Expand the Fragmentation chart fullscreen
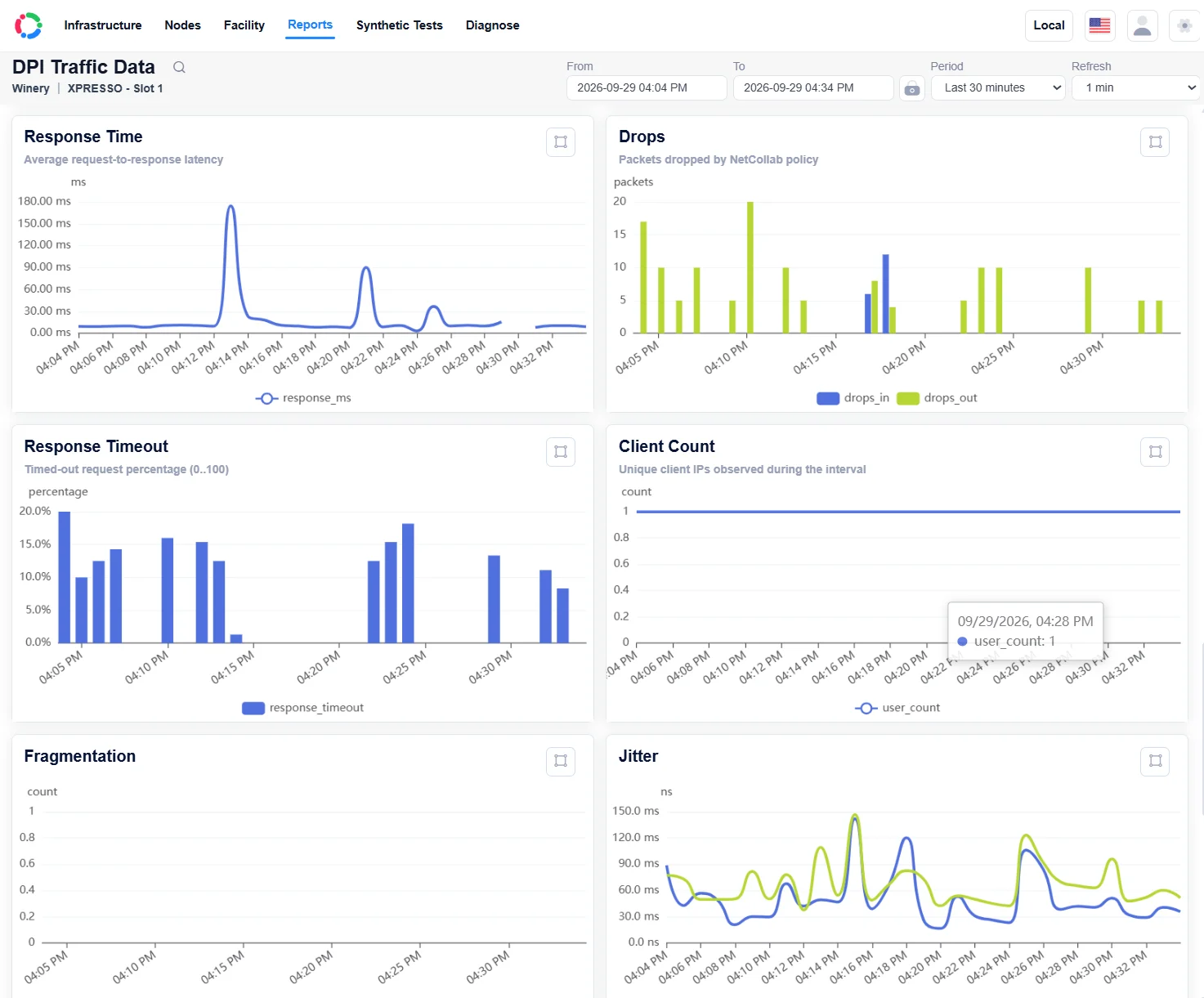The width and height of the screenshot is (1204, 998). coord(561,761)
